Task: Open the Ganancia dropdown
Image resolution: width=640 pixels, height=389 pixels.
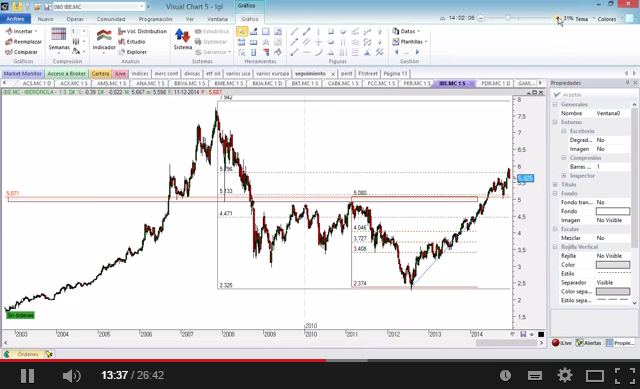Action: coord(212,52)
